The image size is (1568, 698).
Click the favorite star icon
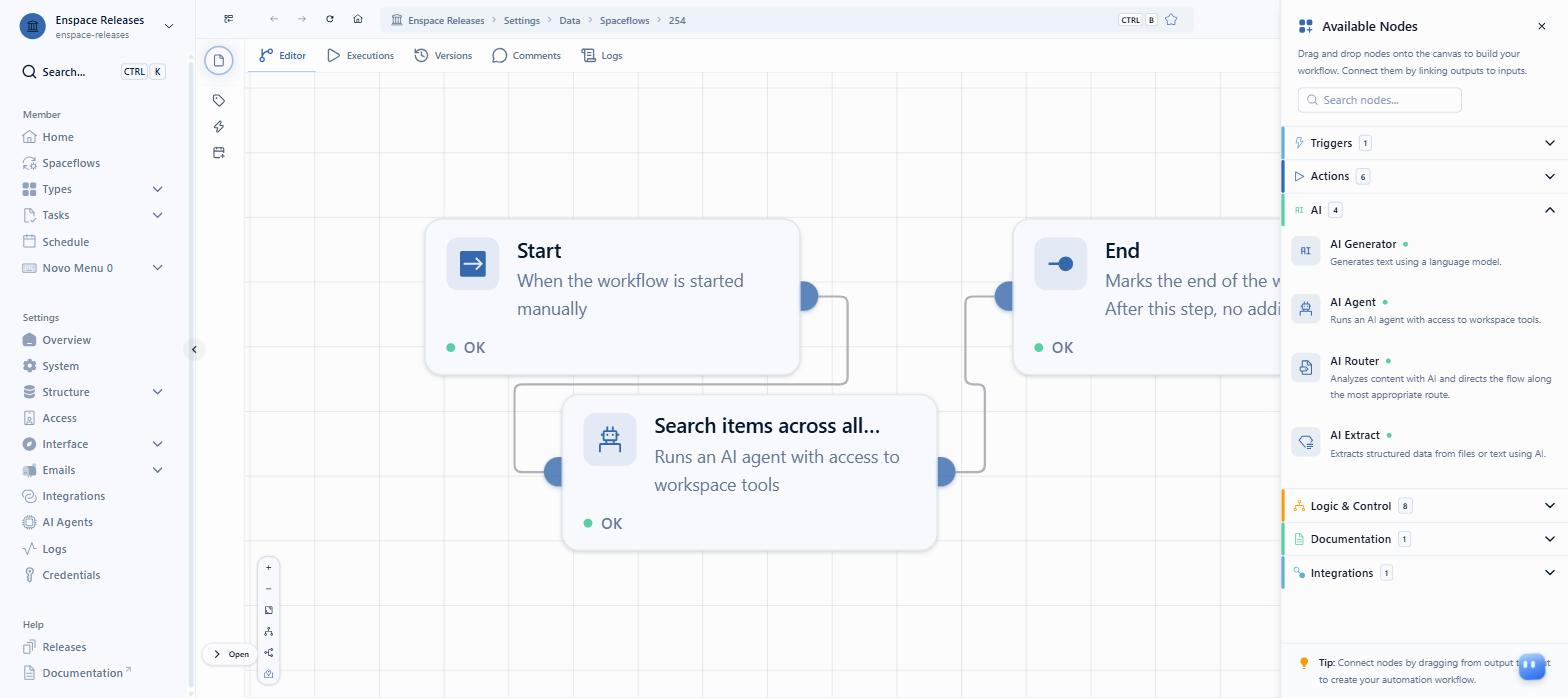[x=1171, y=20]
